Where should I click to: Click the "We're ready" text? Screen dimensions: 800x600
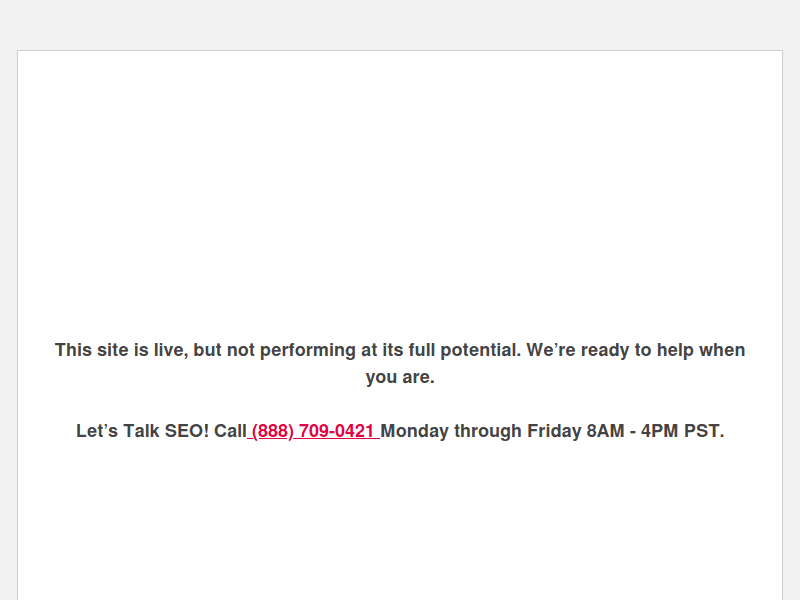point(578,350)
